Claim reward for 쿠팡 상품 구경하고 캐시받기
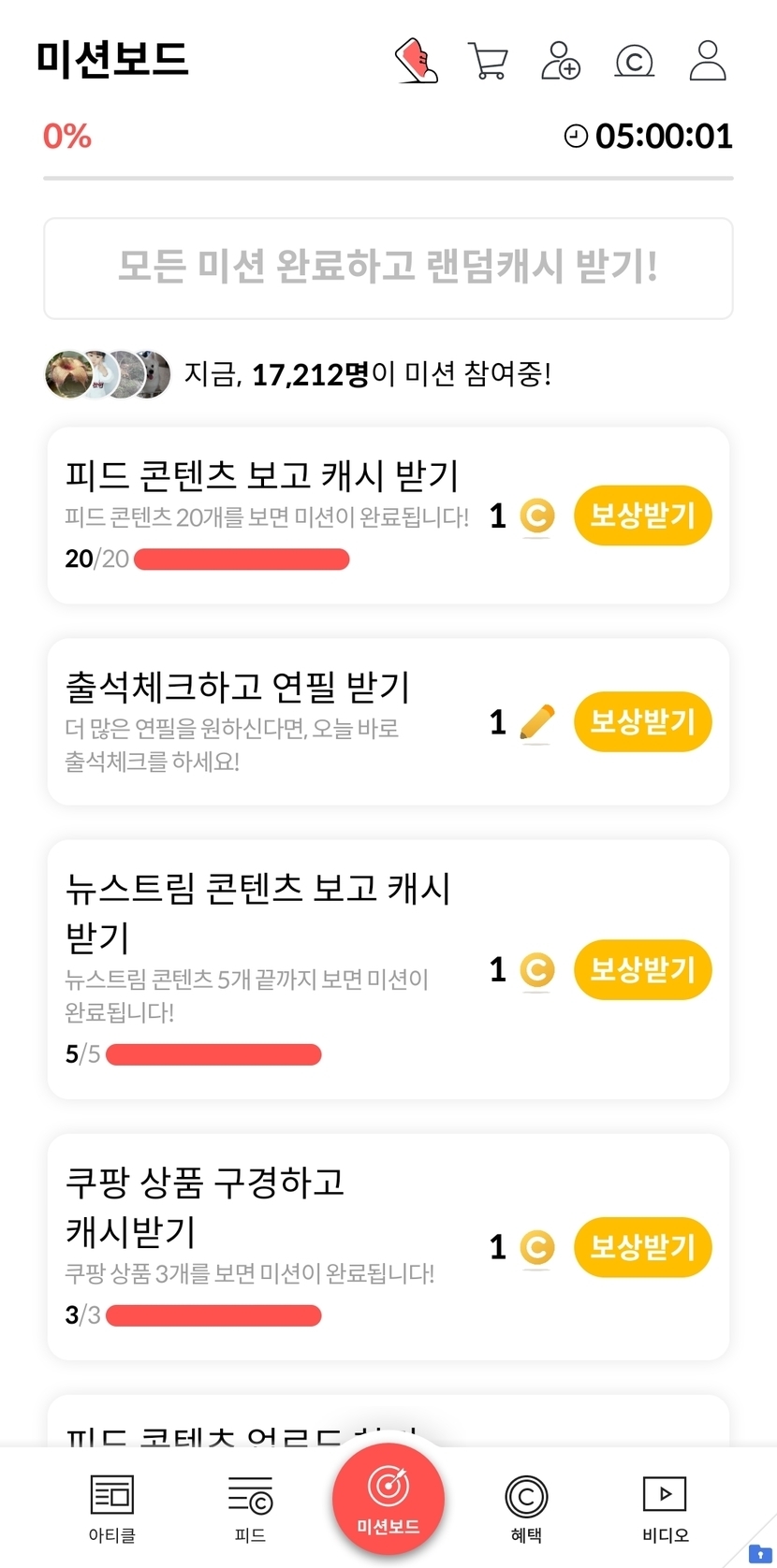This screenshot has width=777, height=1568. [x=642, y=1247]
